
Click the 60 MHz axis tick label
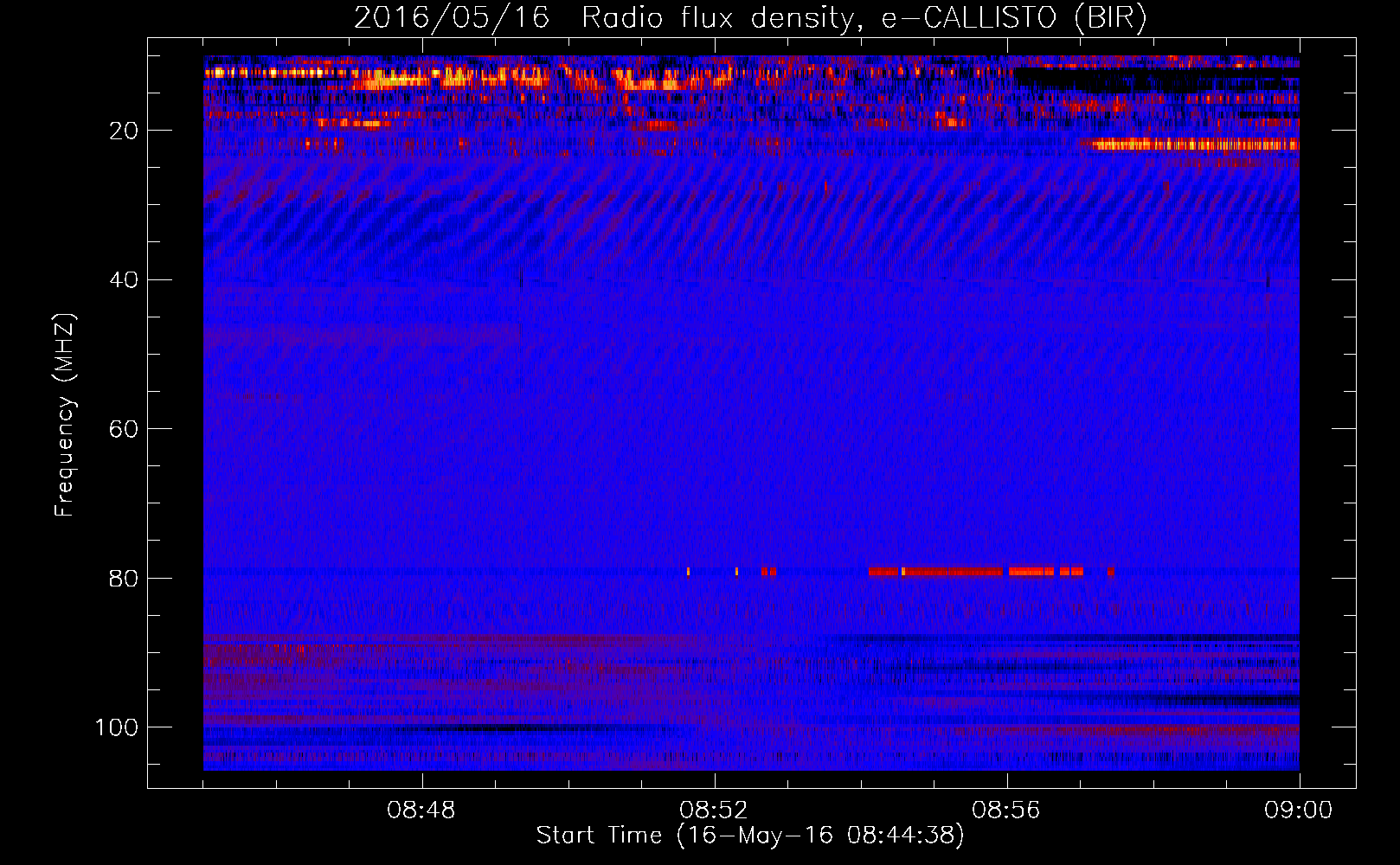pyautogui.click(x=124, y=429)
